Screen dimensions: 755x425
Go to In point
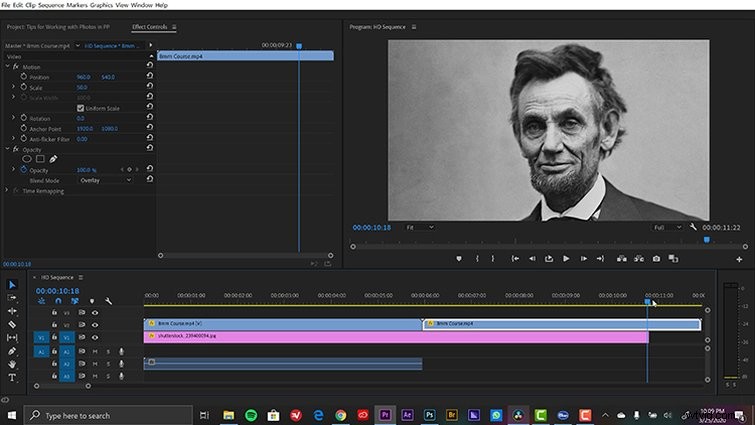[515, 258]
